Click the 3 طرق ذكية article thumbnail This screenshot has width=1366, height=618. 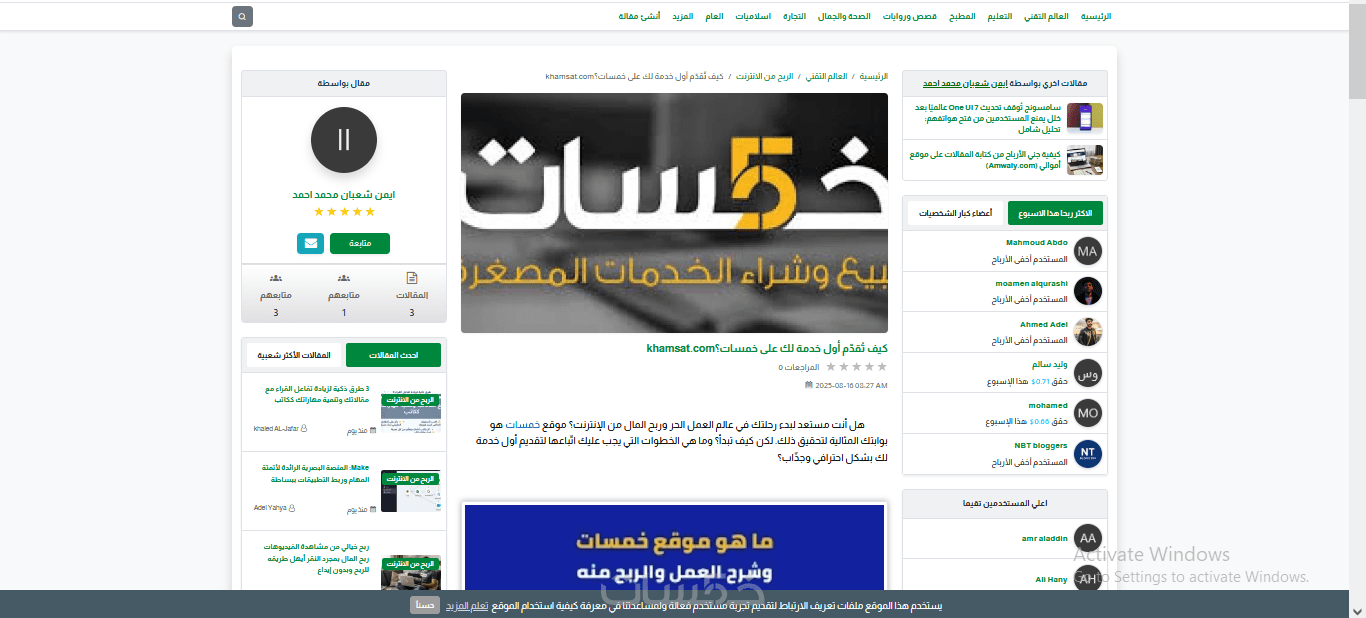(x=411, y=411)
